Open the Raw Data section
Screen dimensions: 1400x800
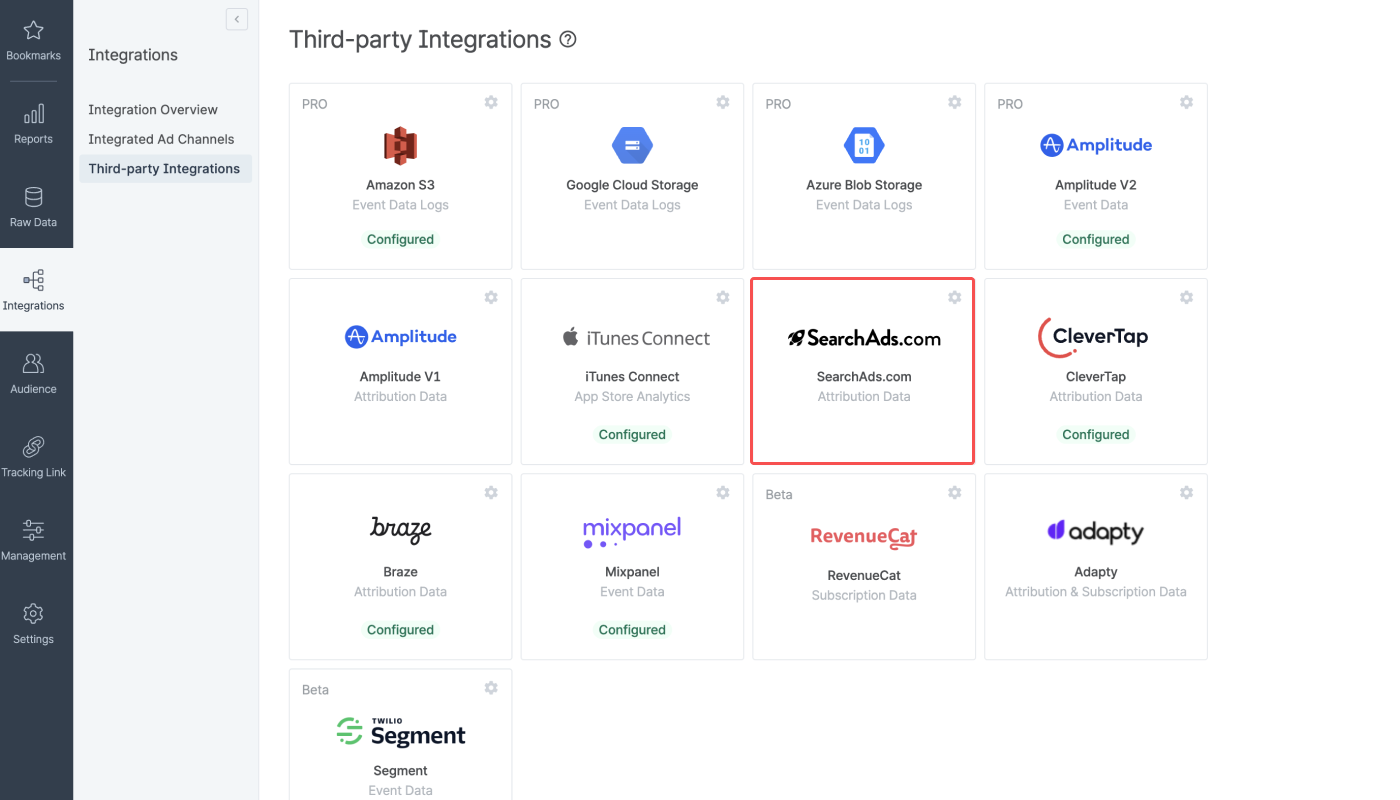(x=33, y=207)
